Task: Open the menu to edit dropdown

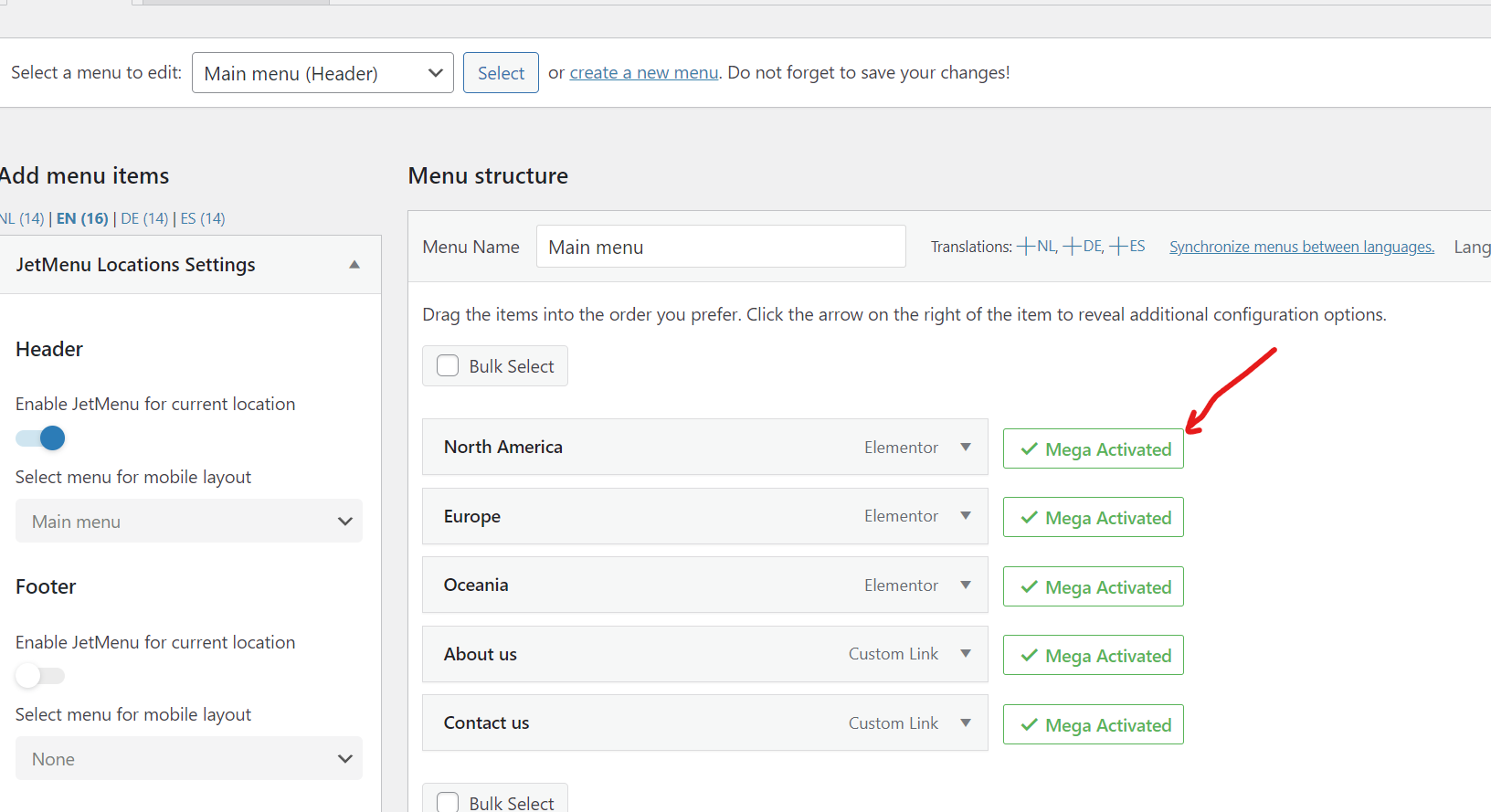Action: (x=323, y=73)
